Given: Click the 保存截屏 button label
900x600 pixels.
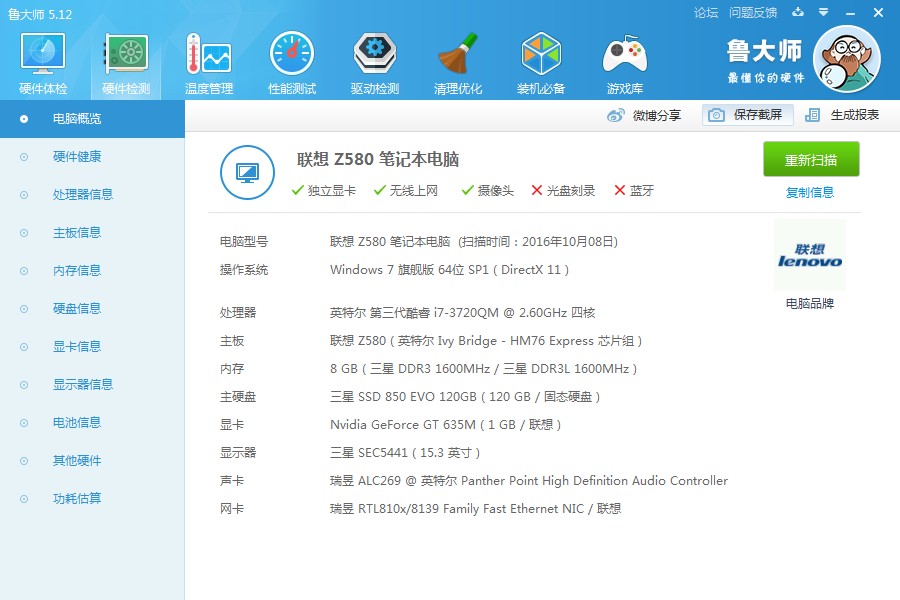Looking at the screenshot, I should point(757,115).
